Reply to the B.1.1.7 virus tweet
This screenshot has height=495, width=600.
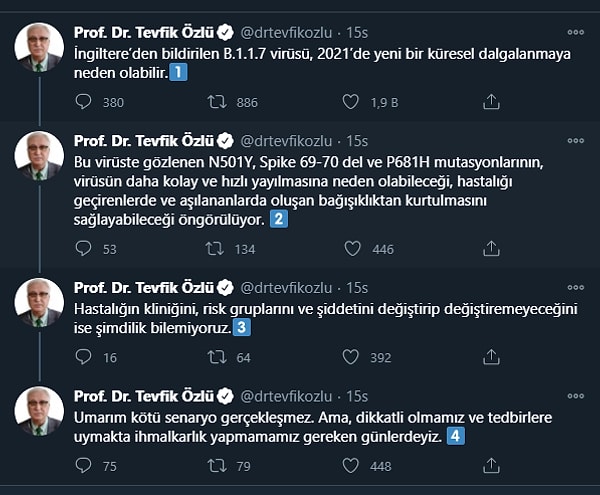click(x=84, y=101)
